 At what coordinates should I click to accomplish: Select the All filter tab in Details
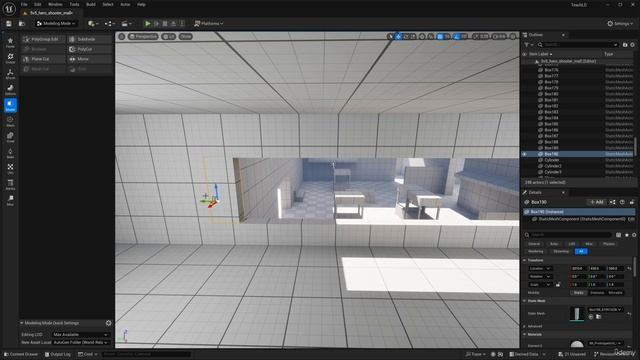581,251
